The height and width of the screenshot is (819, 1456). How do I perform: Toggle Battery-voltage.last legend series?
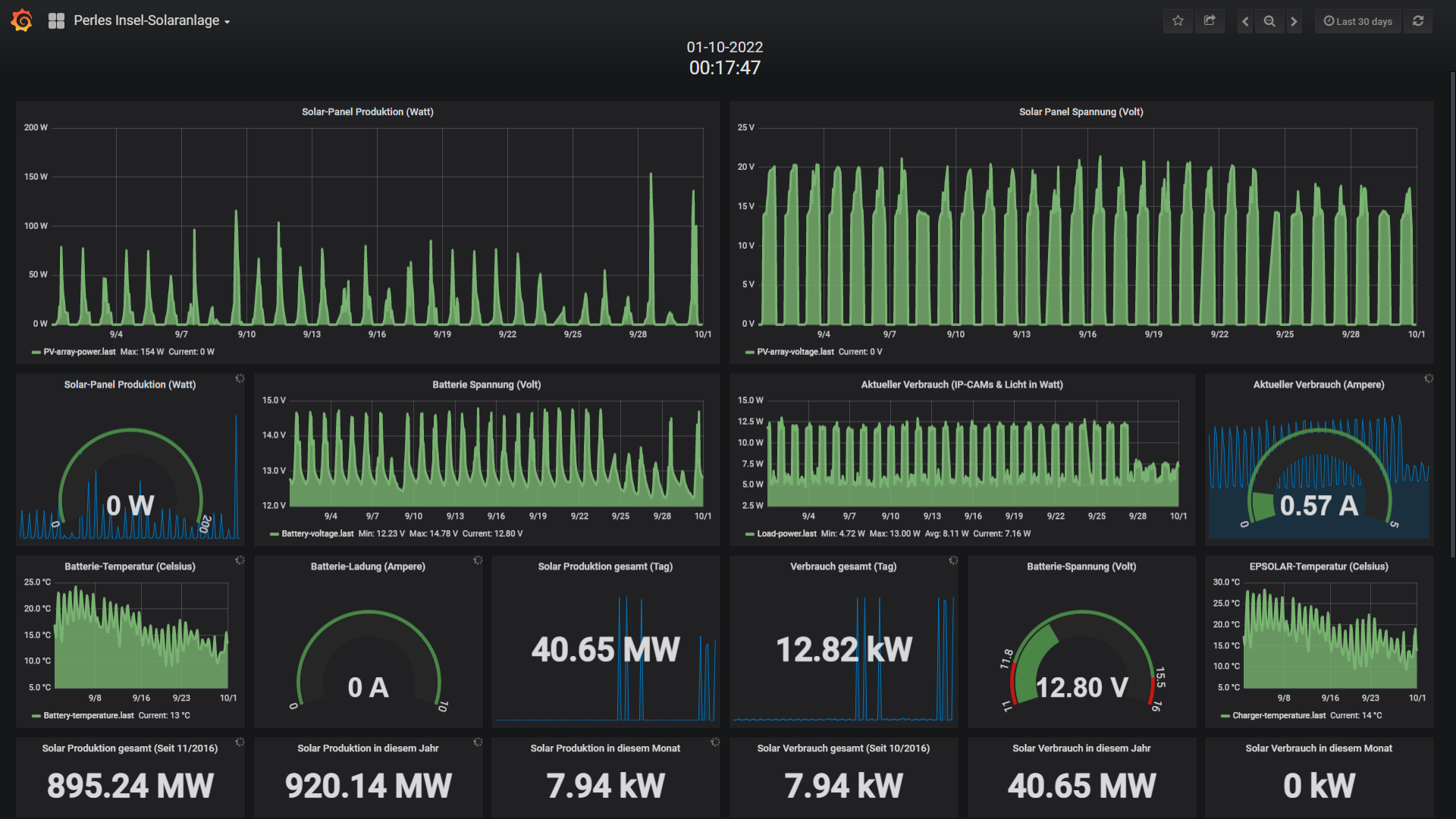point(317,534)
